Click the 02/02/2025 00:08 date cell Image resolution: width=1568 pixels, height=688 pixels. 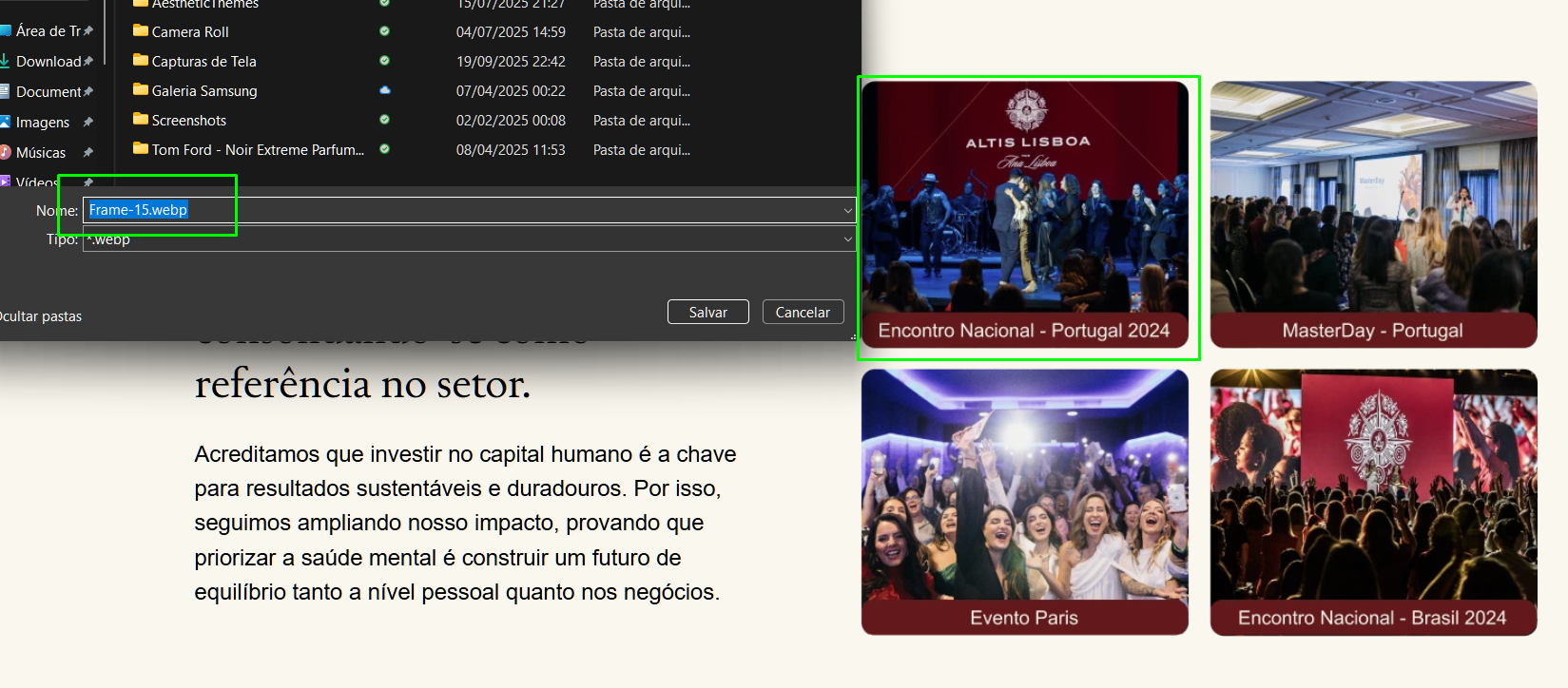(x=511, y=121)
